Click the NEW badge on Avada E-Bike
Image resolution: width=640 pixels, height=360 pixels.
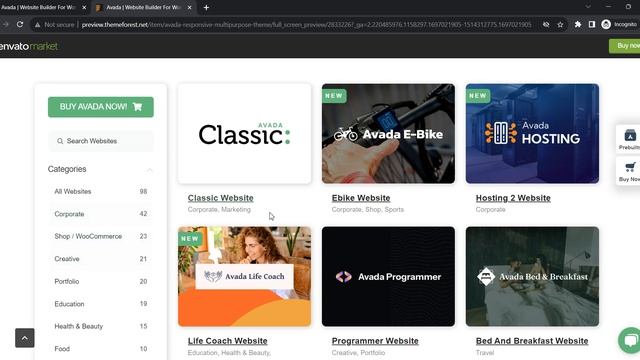tap(334, 96)
